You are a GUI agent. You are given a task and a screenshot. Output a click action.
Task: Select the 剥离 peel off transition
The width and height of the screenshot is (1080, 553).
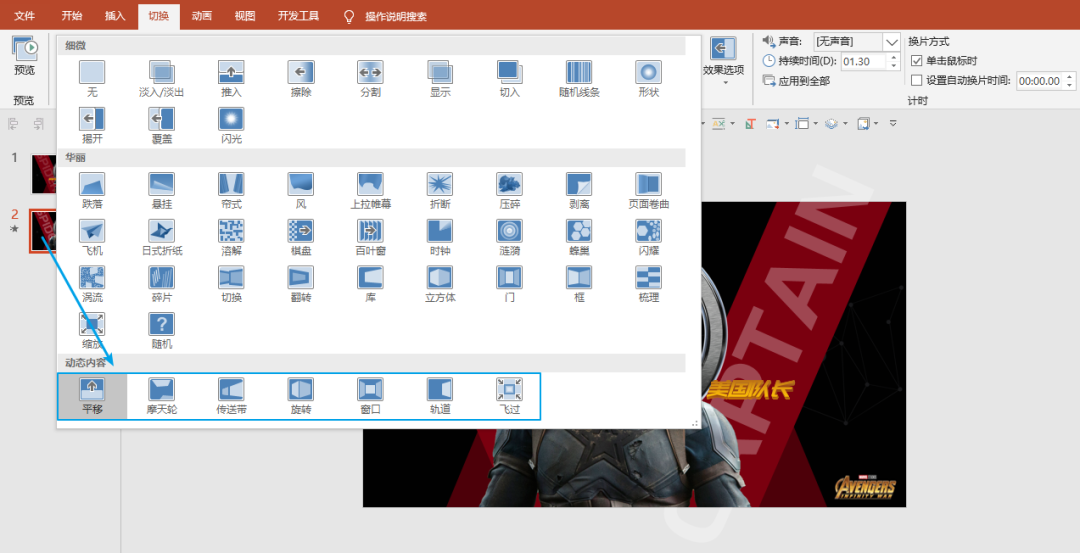[x=579, y=191]
